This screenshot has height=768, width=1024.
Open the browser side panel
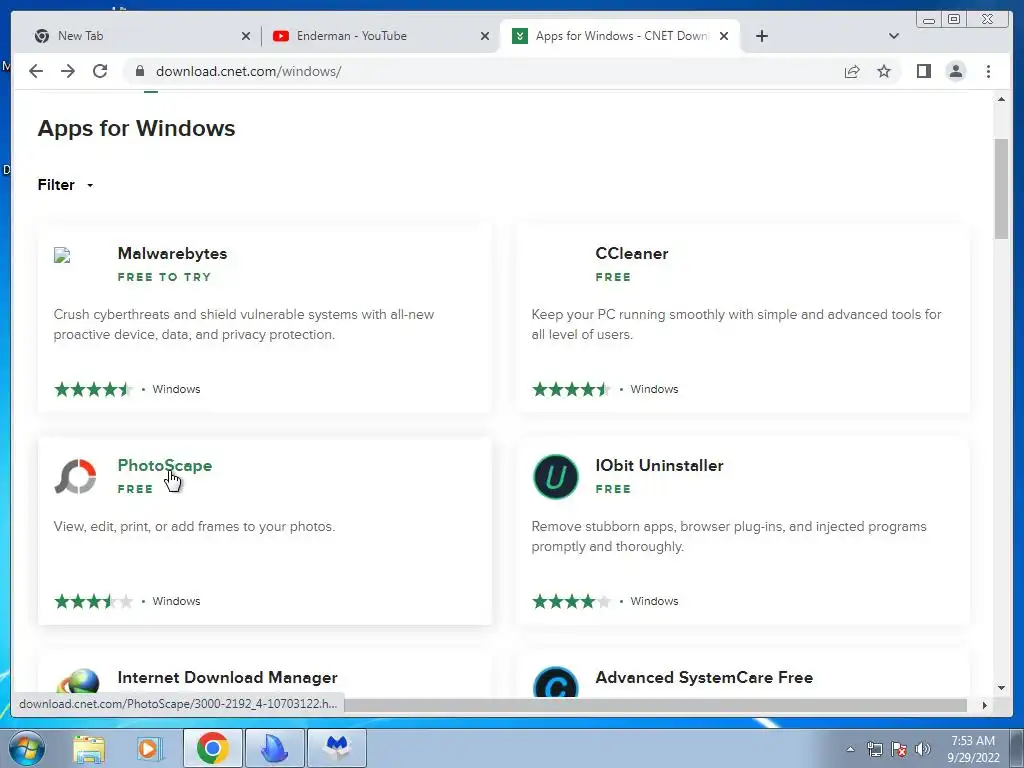[923, 71]
